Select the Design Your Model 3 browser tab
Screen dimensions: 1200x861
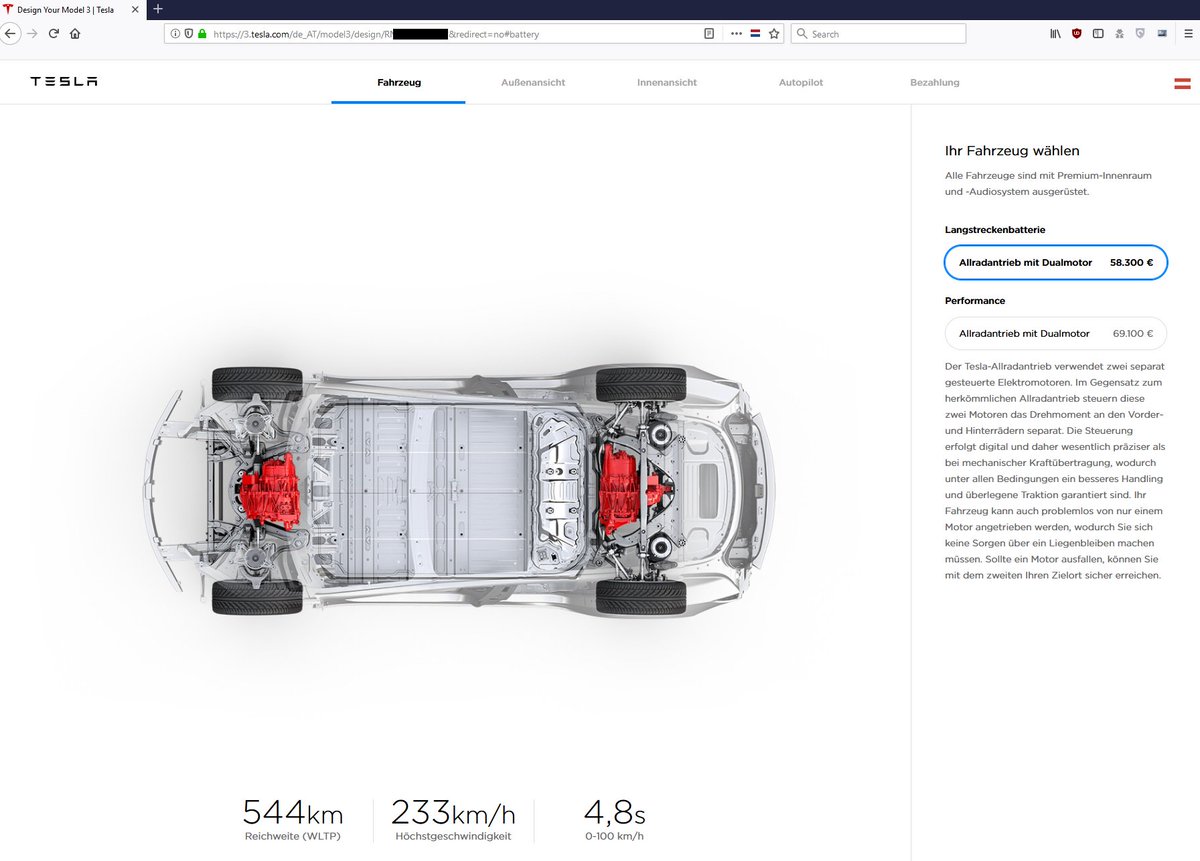[x=73, y=9]
